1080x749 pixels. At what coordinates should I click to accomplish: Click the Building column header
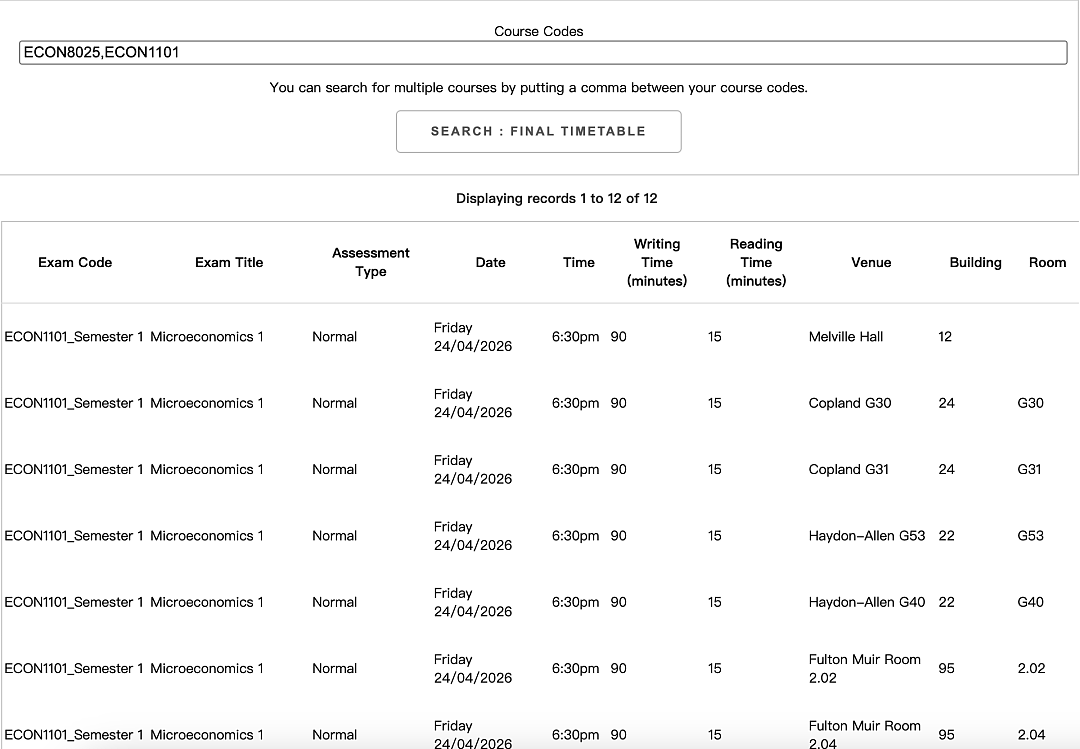975,263
